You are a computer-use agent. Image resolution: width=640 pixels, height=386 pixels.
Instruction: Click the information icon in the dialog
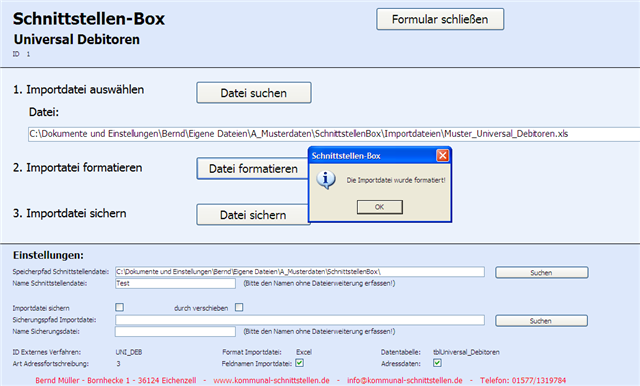click(x=326, y=180)
